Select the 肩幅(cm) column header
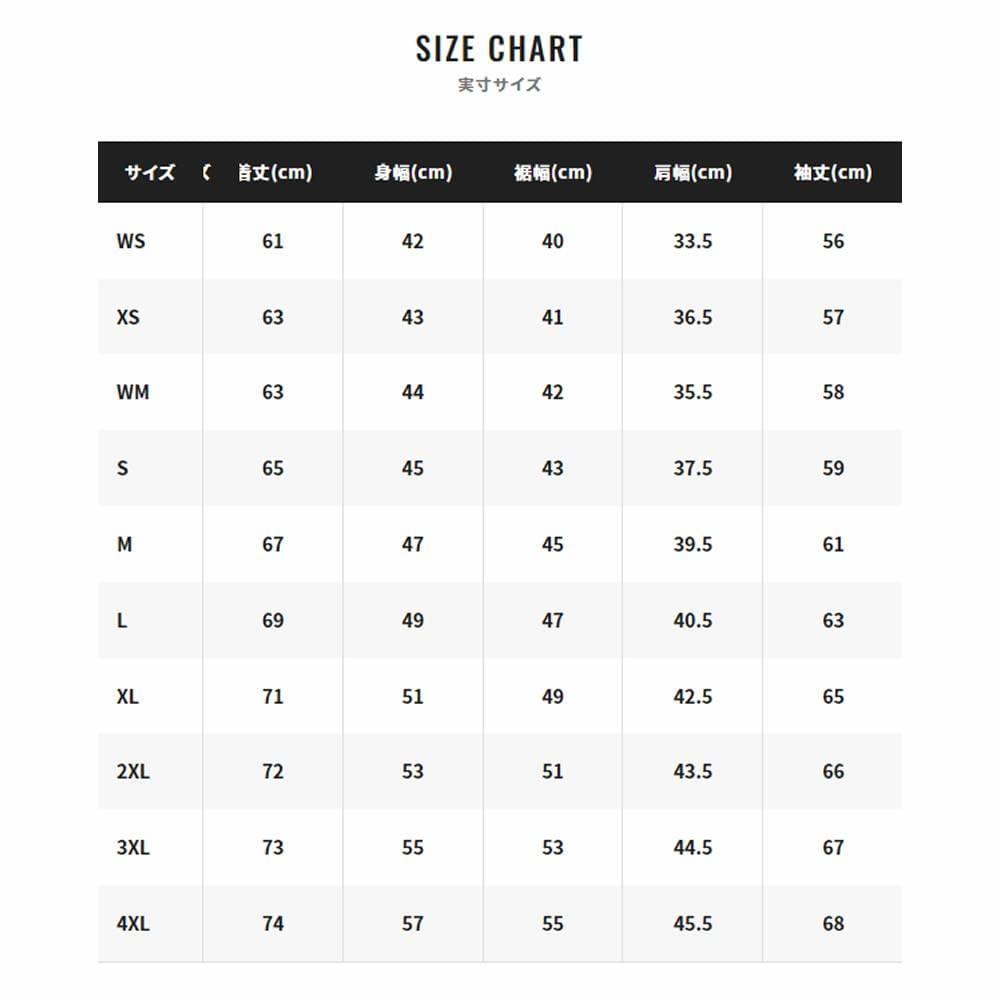This screenshot has height=1000, width=1000. point(693,172)
